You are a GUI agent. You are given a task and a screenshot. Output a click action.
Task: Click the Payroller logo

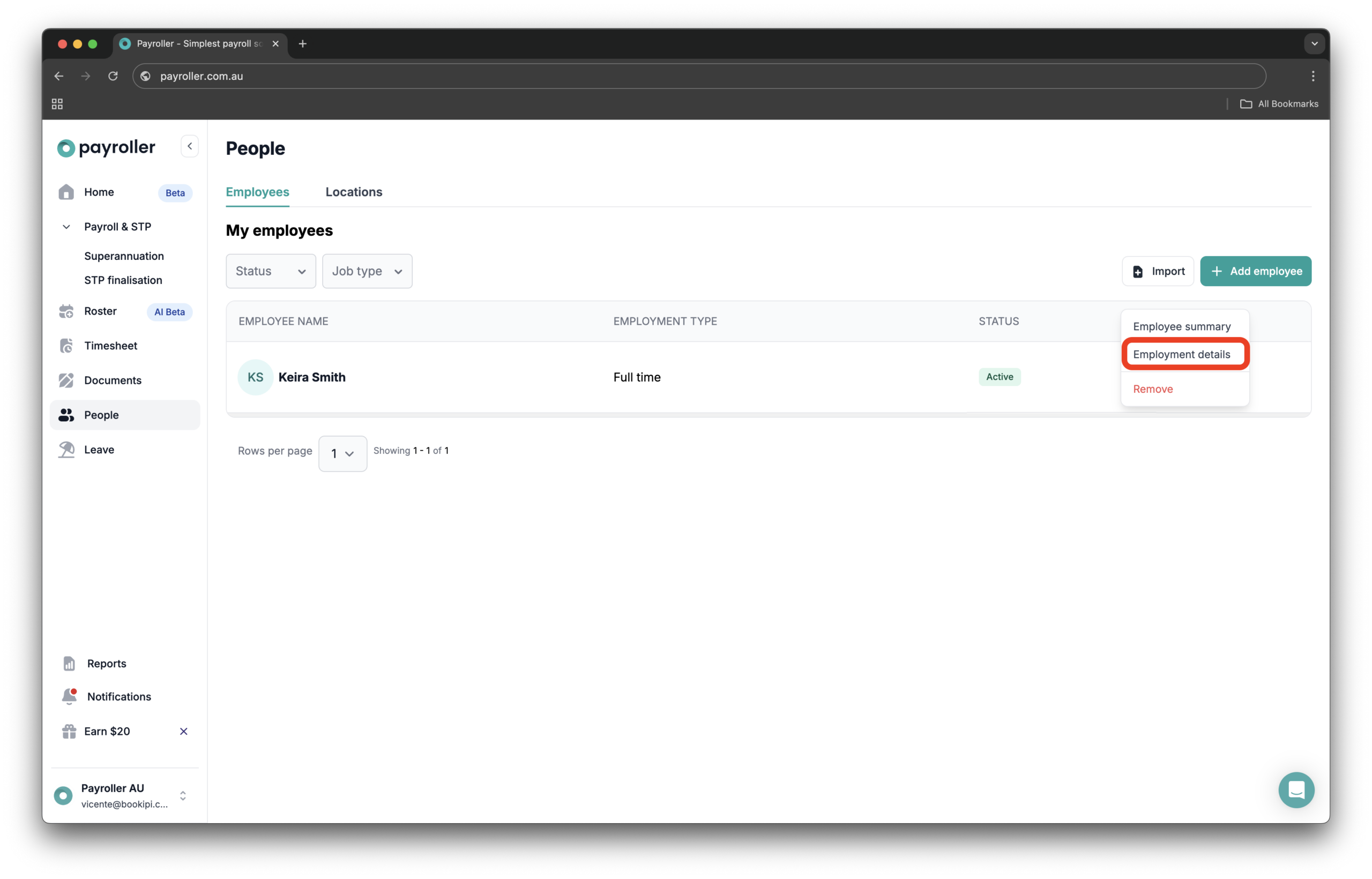106,147
